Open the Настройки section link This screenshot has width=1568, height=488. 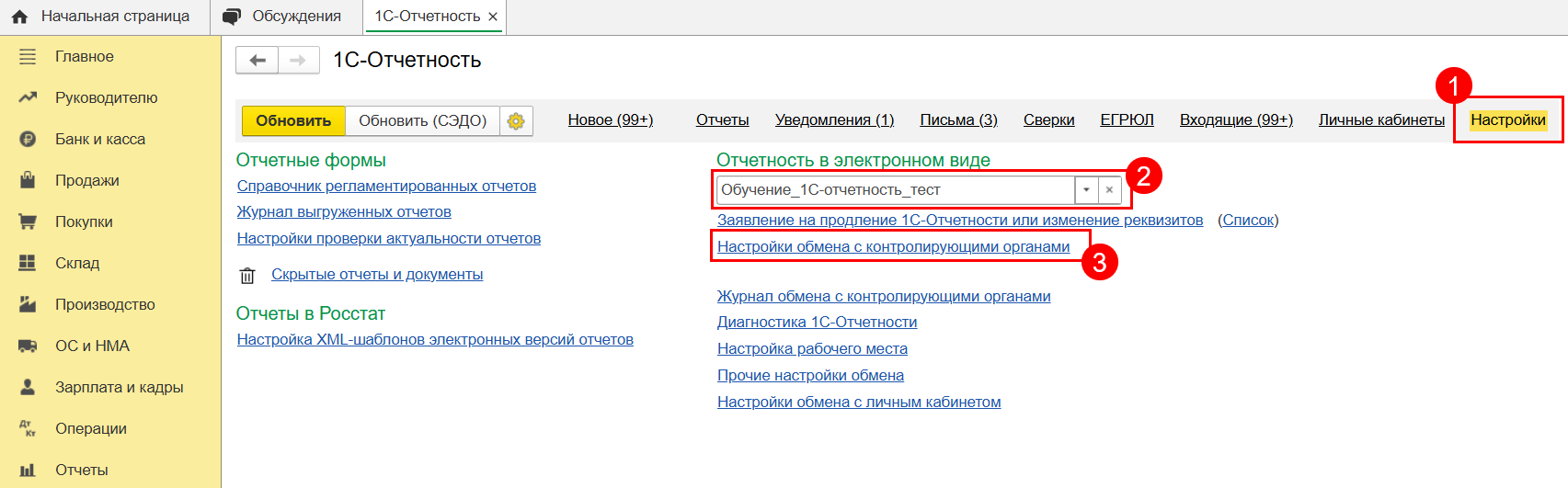coord(1507,120)
